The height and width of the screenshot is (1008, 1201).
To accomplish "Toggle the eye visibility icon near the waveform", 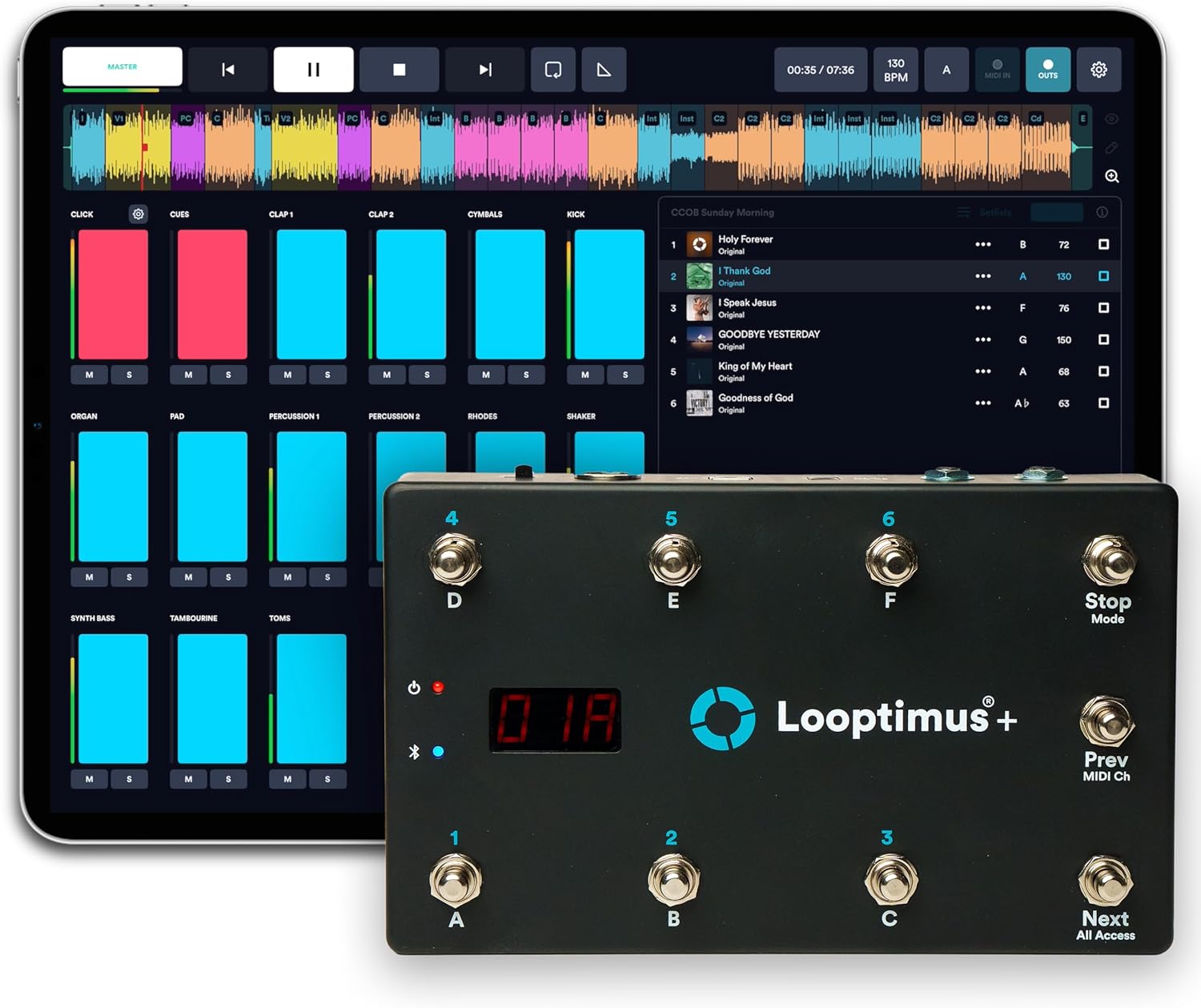I will point(1112,118).
